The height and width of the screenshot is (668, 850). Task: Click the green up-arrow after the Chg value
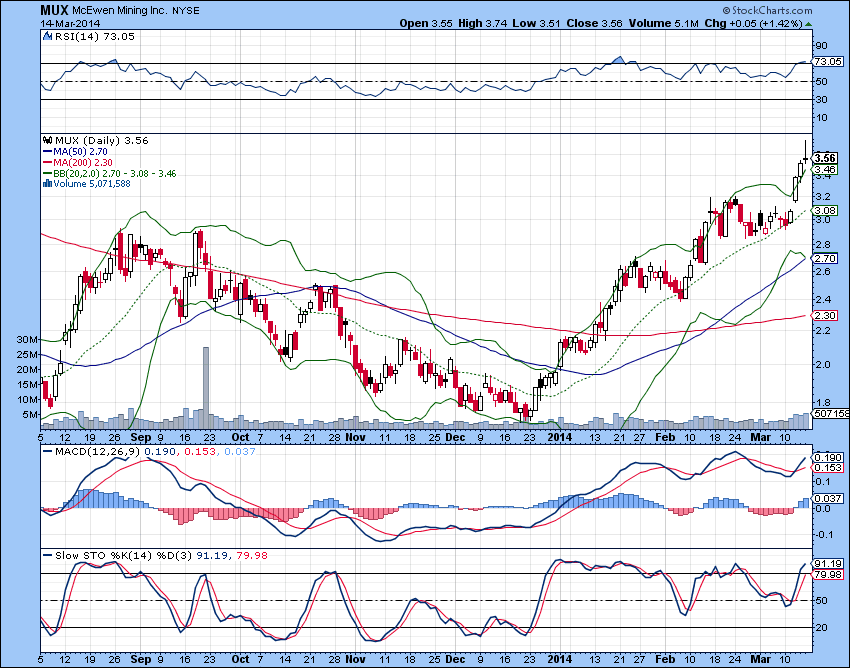808,24
